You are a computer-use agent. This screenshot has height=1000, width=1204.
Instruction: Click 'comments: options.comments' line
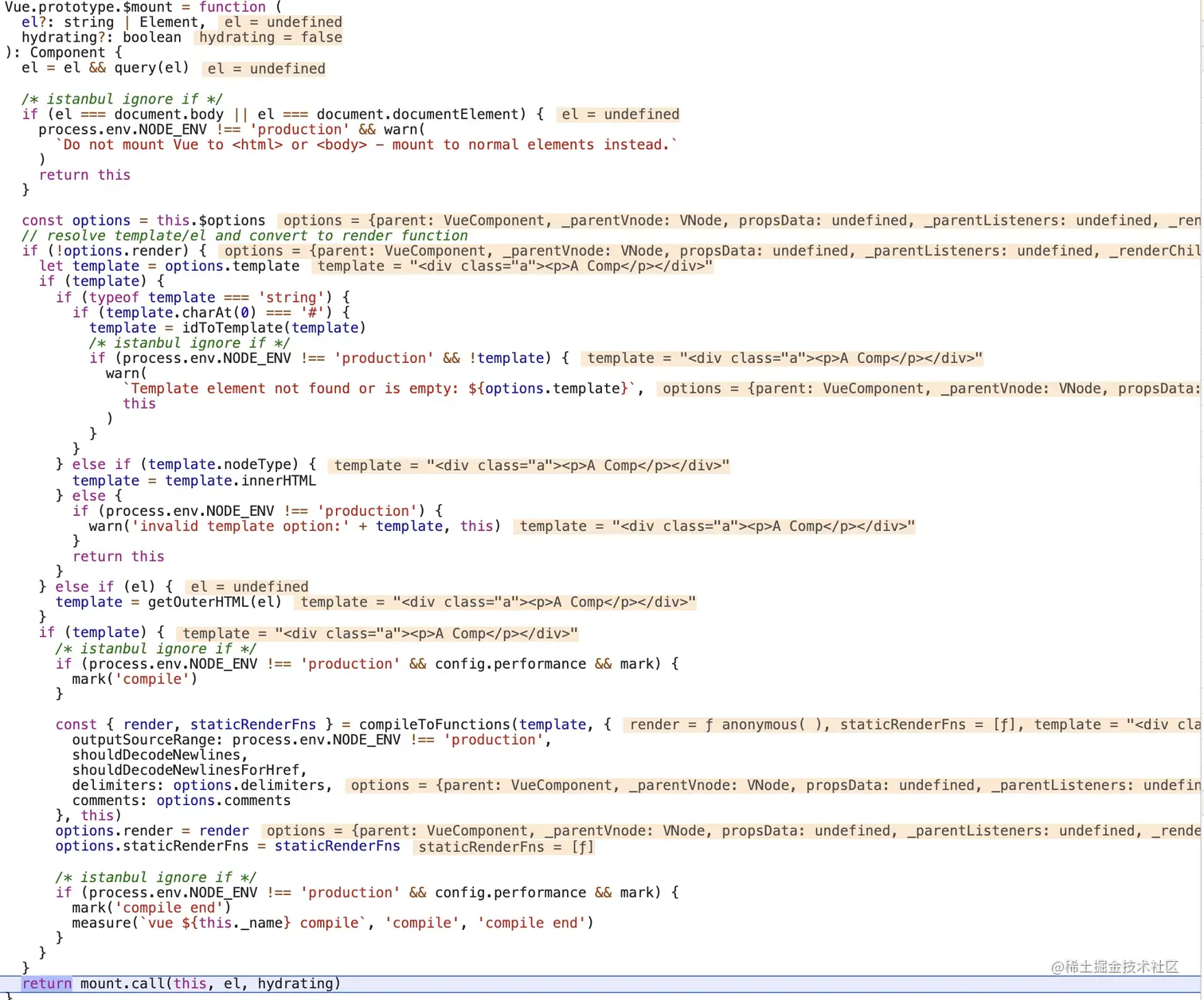tap(182, 800)
